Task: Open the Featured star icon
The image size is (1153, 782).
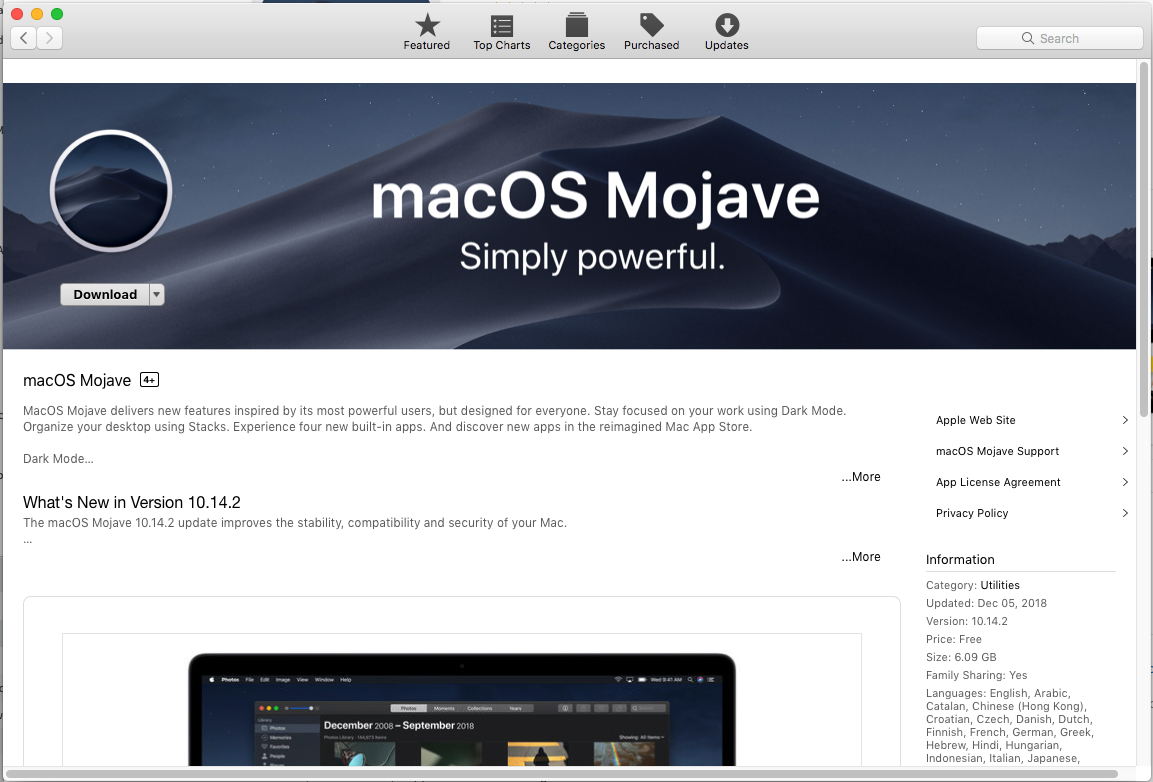Action: [427, 26]
